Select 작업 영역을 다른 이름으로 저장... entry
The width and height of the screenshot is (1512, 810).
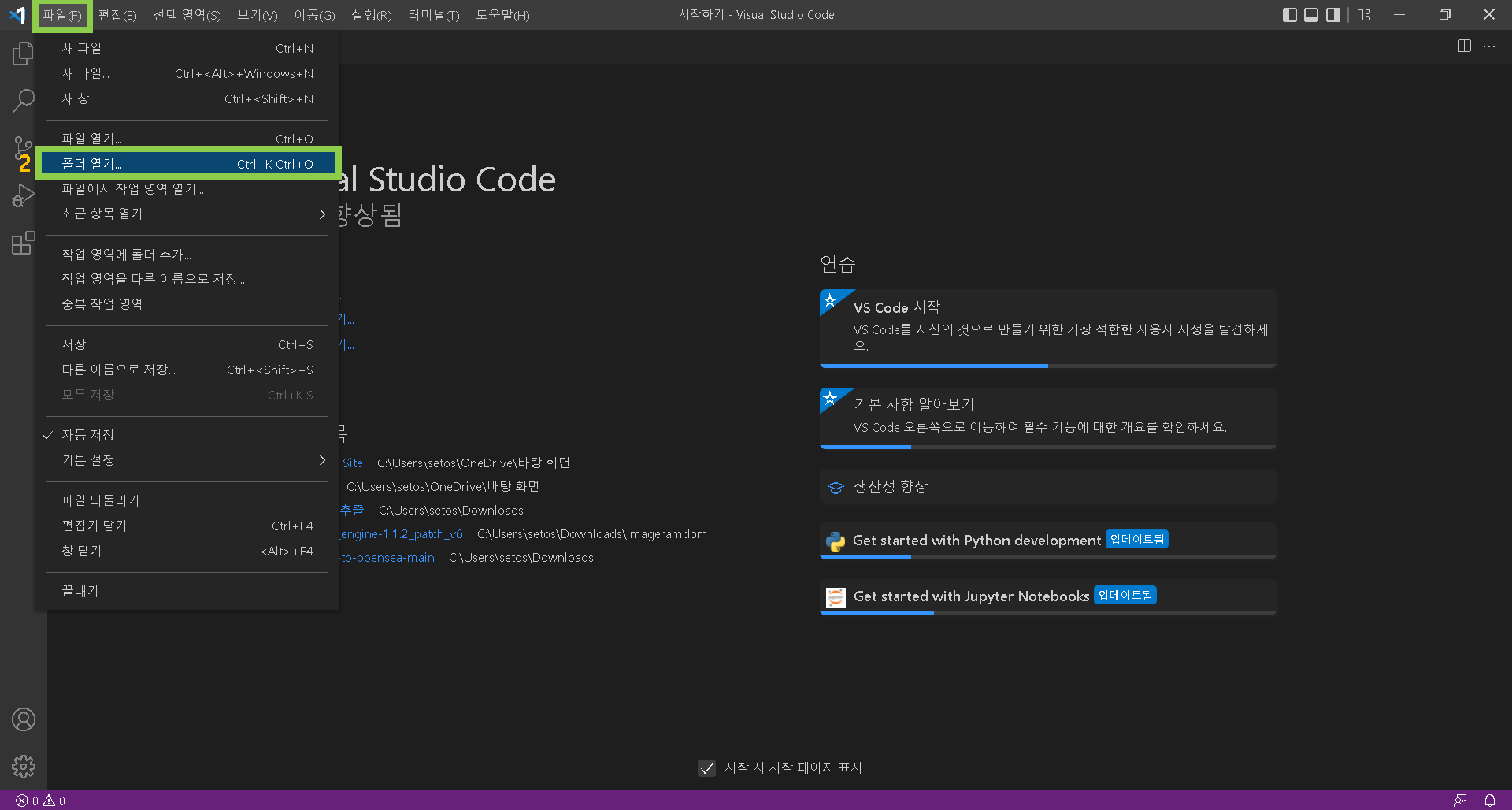[x=187, y=279]
